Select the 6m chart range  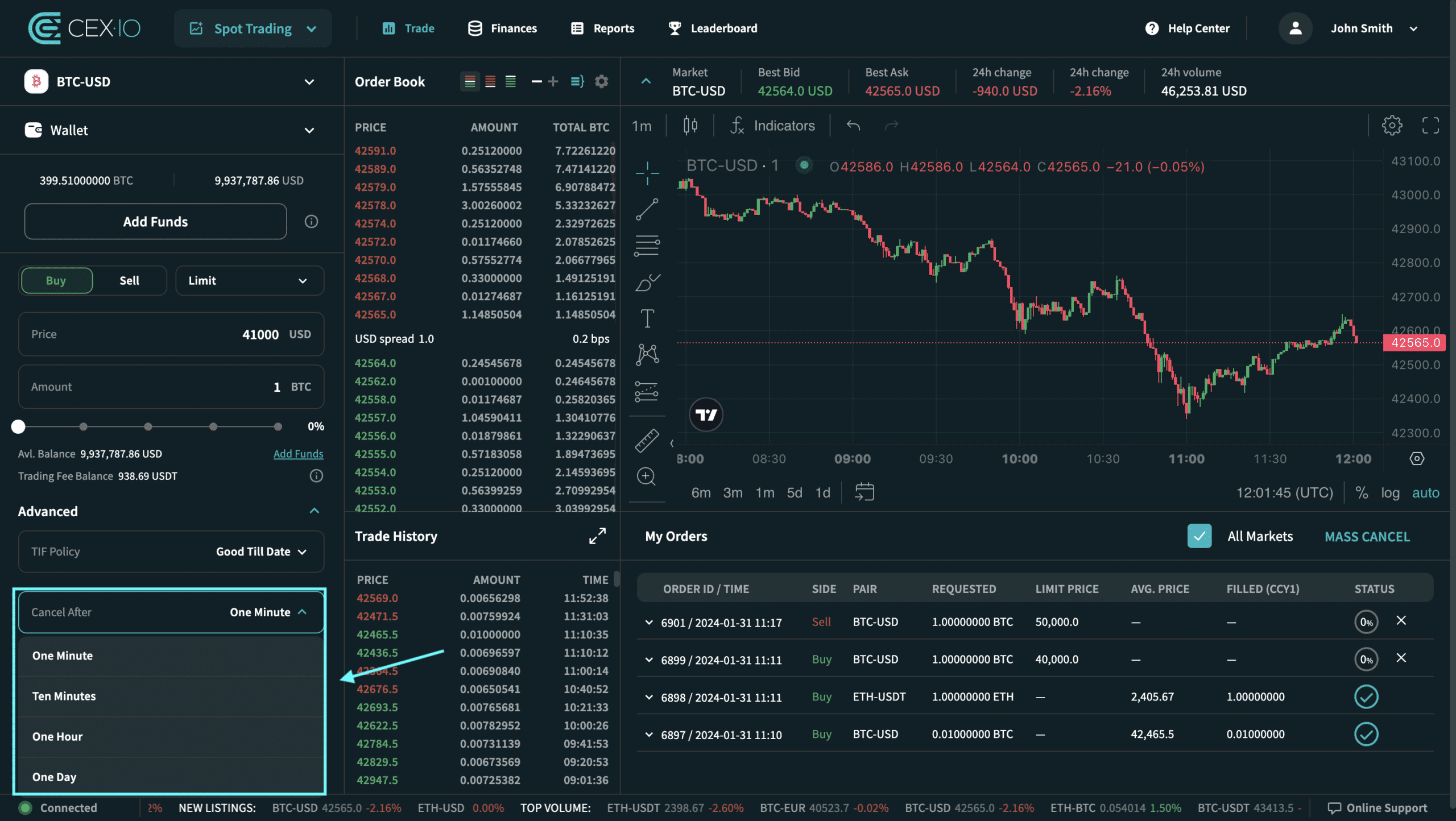[x=701, y=492]
